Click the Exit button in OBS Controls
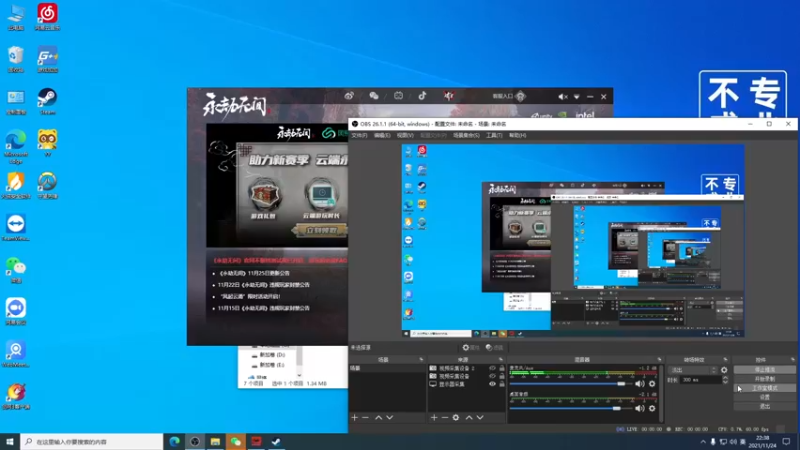800x450 pixels. click(x=764, y=406)
